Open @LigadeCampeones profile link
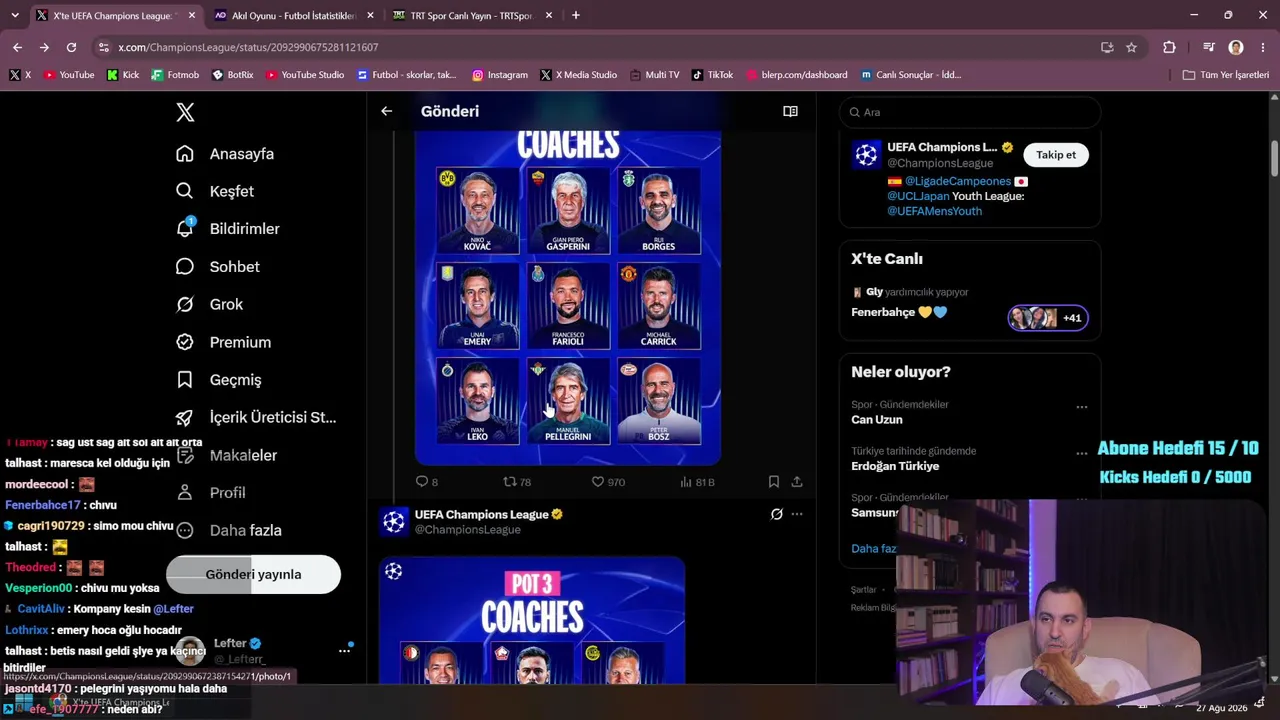 pyautogui.click(x=958, y=181)
